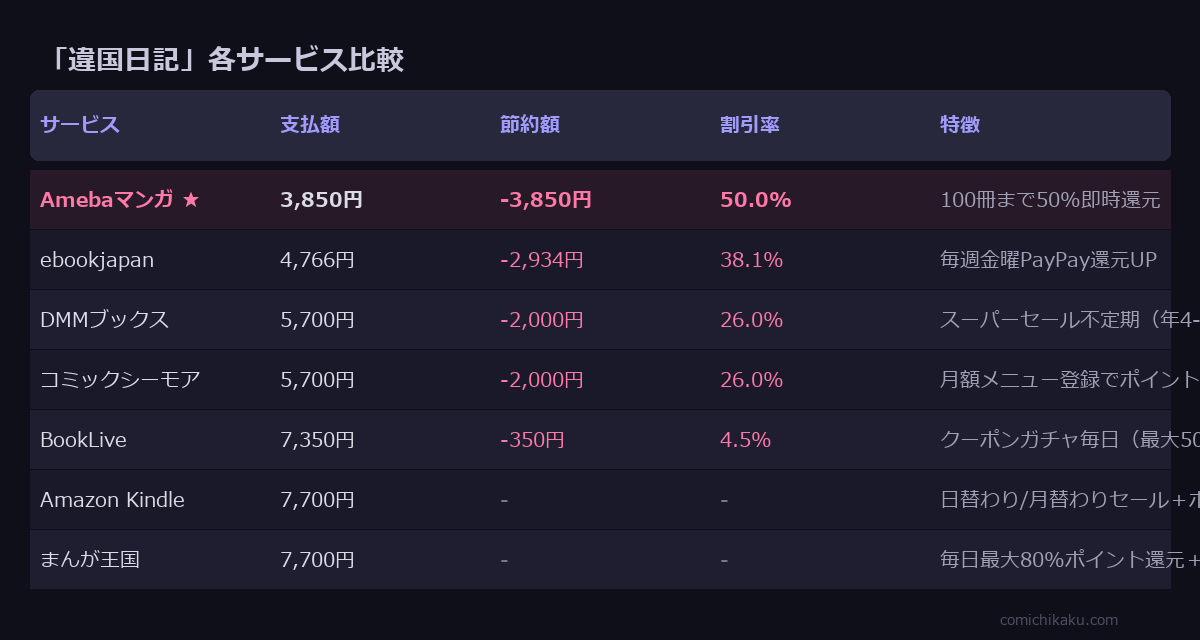1200x640 pixels.
Task: Click the 割引率 column header
Action: [x=750, y=125]
